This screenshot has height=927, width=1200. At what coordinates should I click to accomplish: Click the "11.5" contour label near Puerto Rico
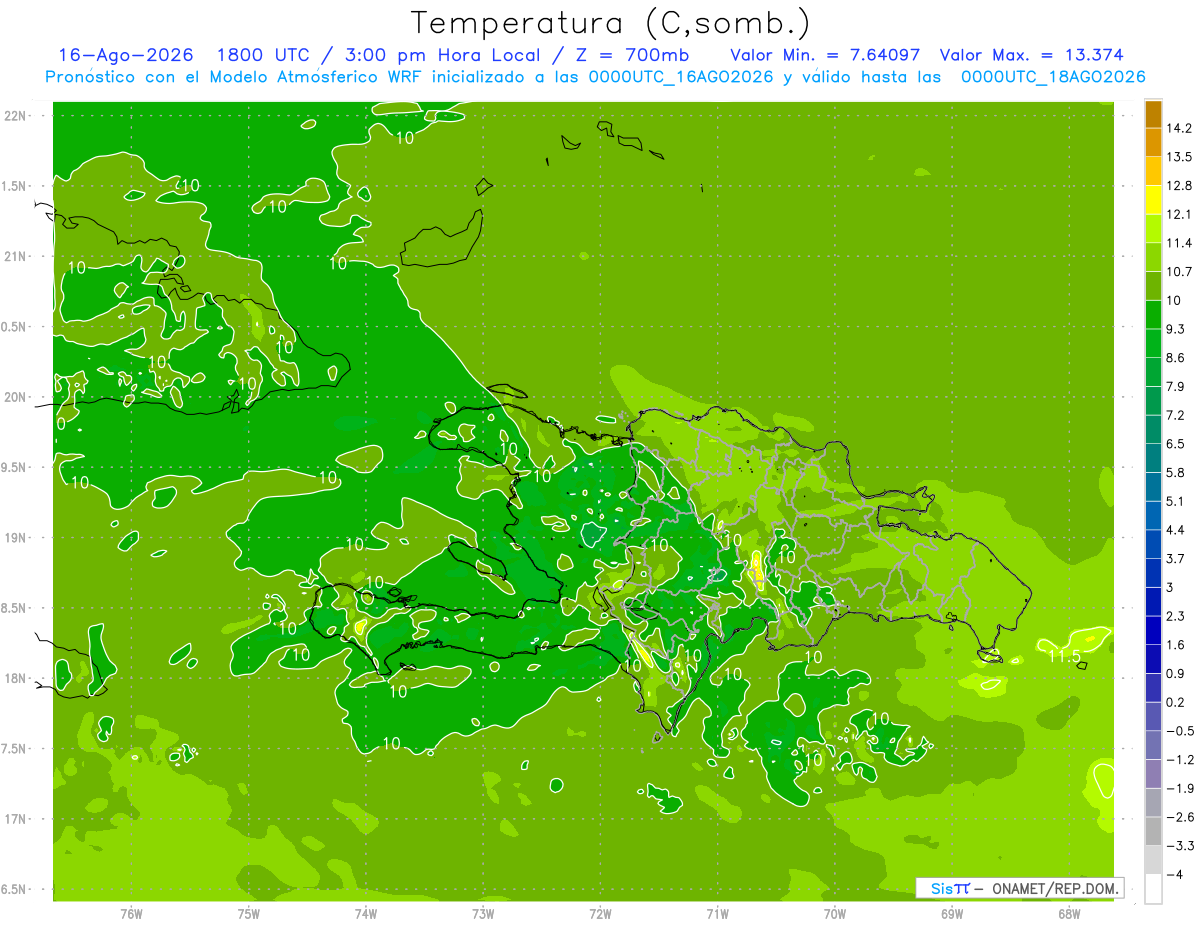1064,657
